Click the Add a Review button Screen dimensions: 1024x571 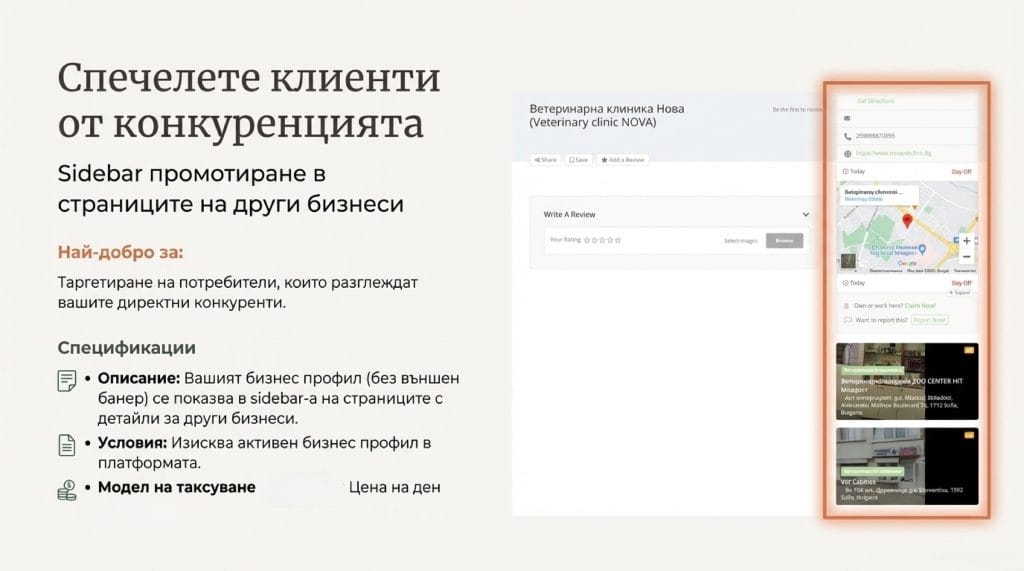coord(622,159)
